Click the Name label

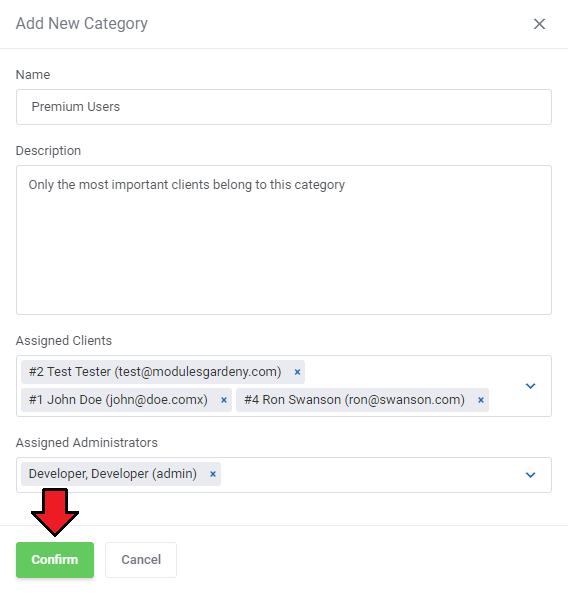point(33,75)
